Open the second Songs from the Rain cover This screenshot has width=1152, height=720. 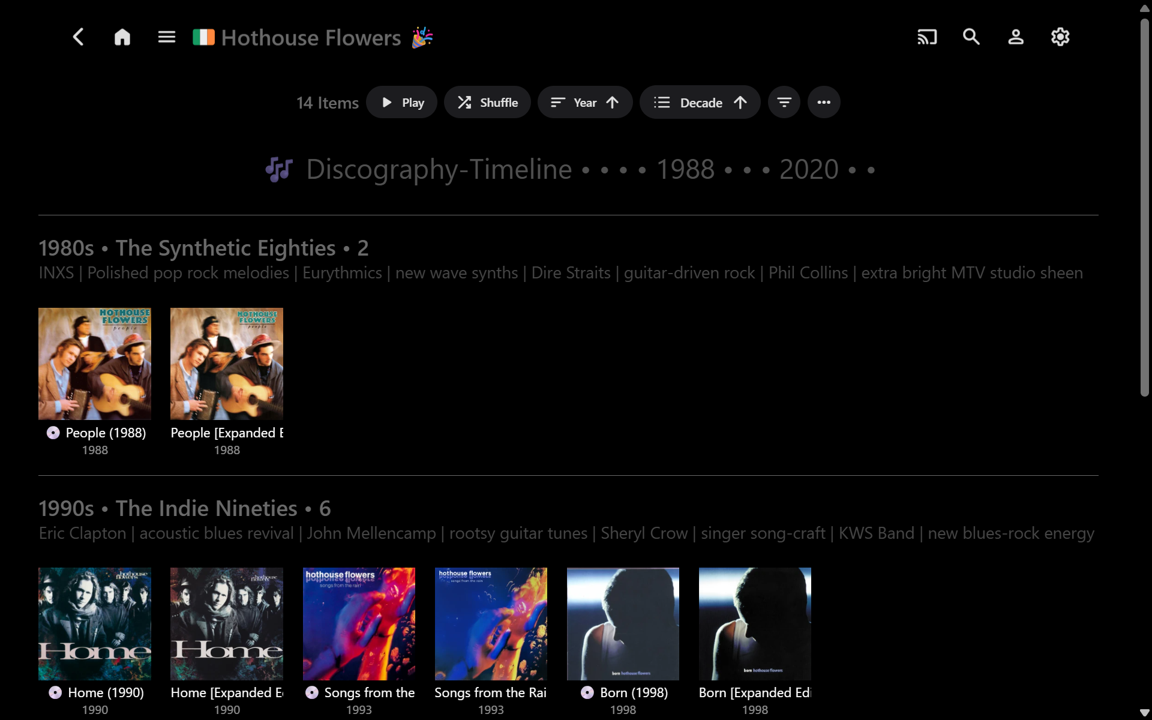coord(491,624)
